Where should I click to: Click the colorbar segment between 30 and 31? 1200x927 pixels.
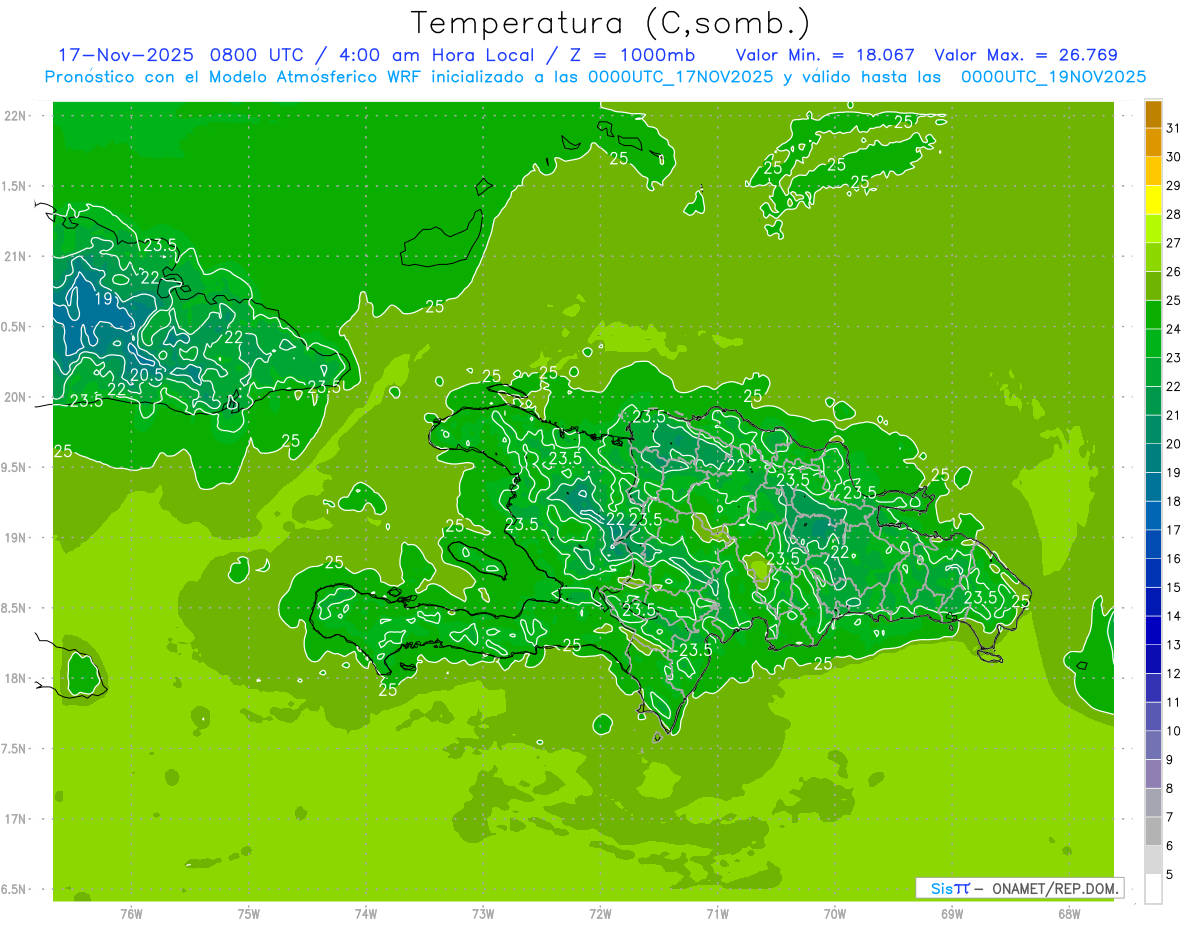(x=1153, y=142)
